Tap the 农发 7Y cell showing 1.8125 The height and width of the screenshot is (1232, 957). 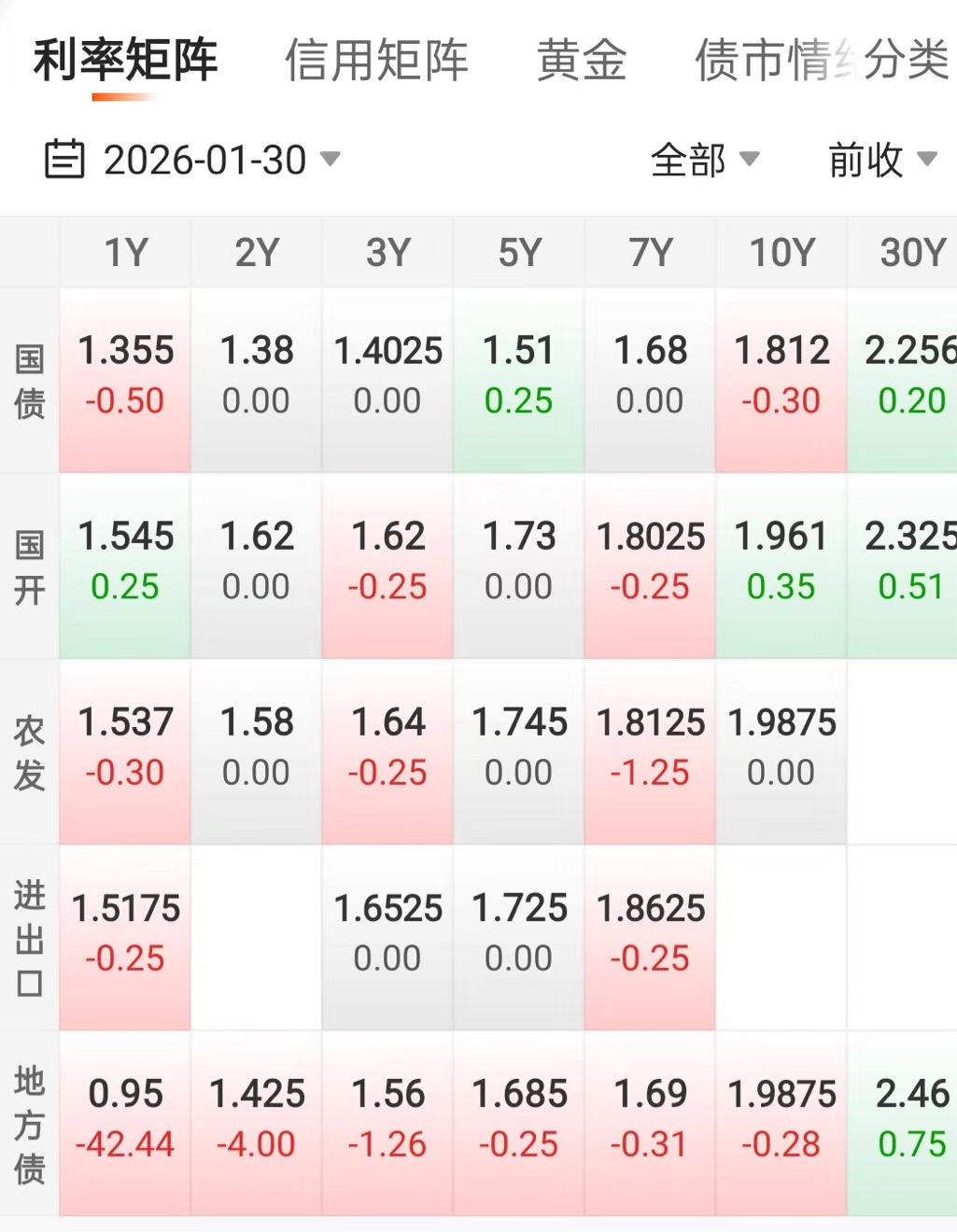pos(650,747)
